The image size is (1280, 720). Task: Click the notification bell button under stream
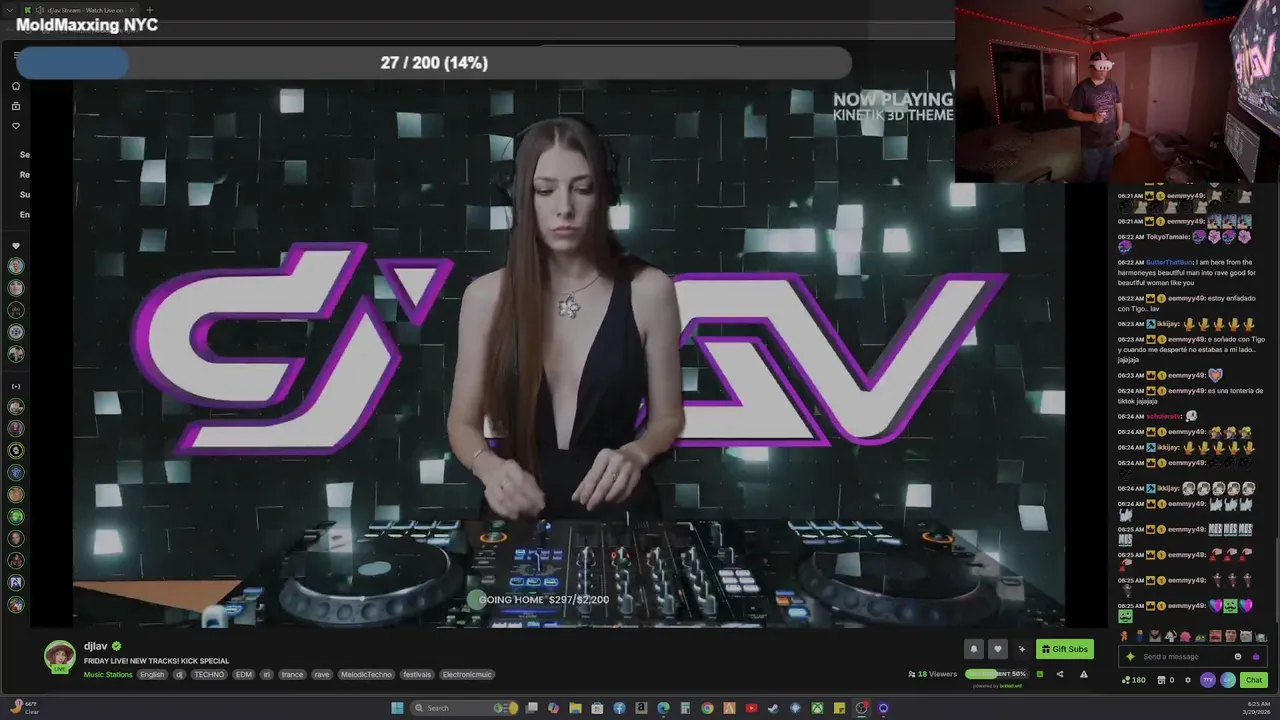[974, 649]
